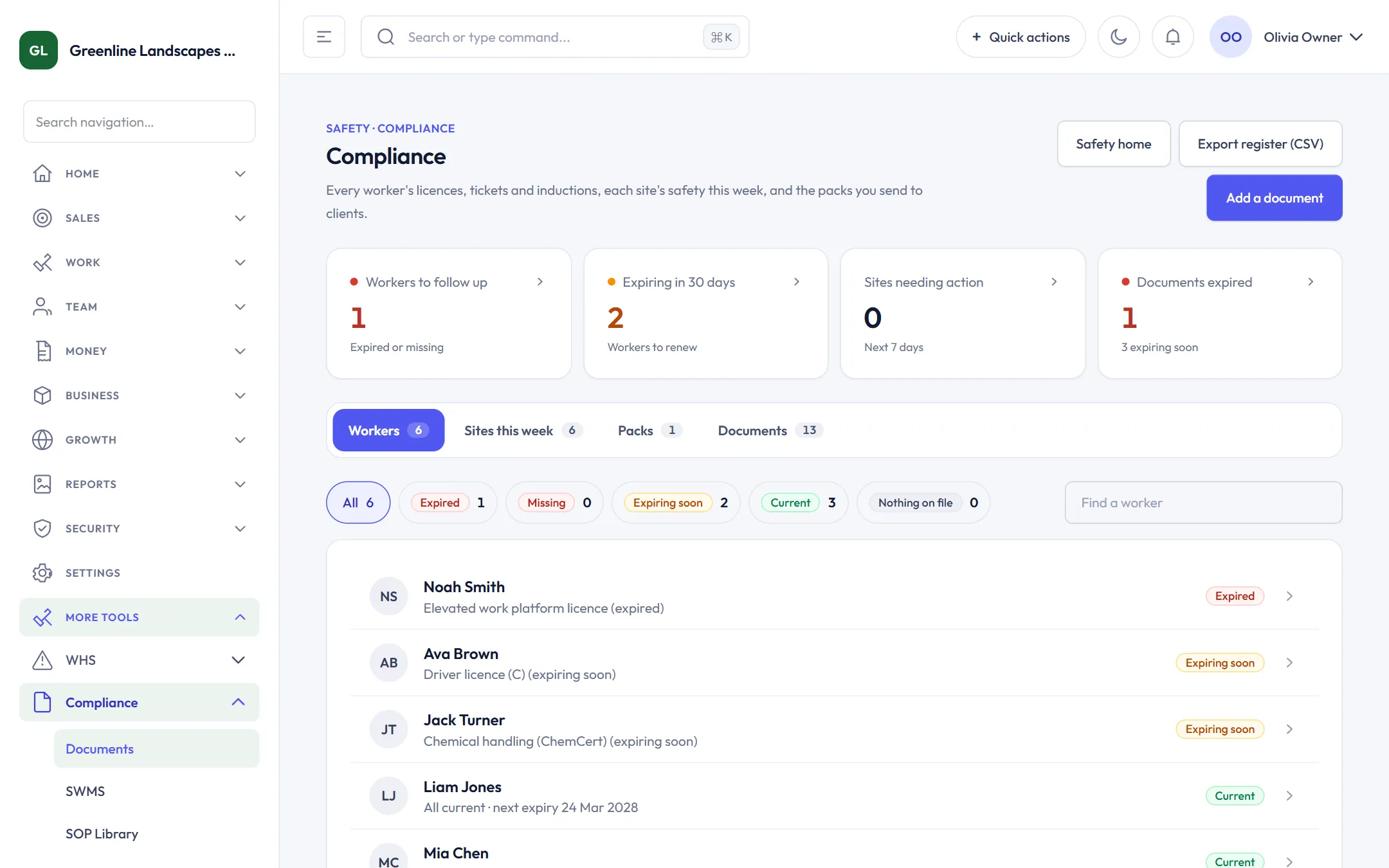The height and width of the screenshot is (868, 1389).
Task: Click the Team person icon
Action: [x=42, y=307]
